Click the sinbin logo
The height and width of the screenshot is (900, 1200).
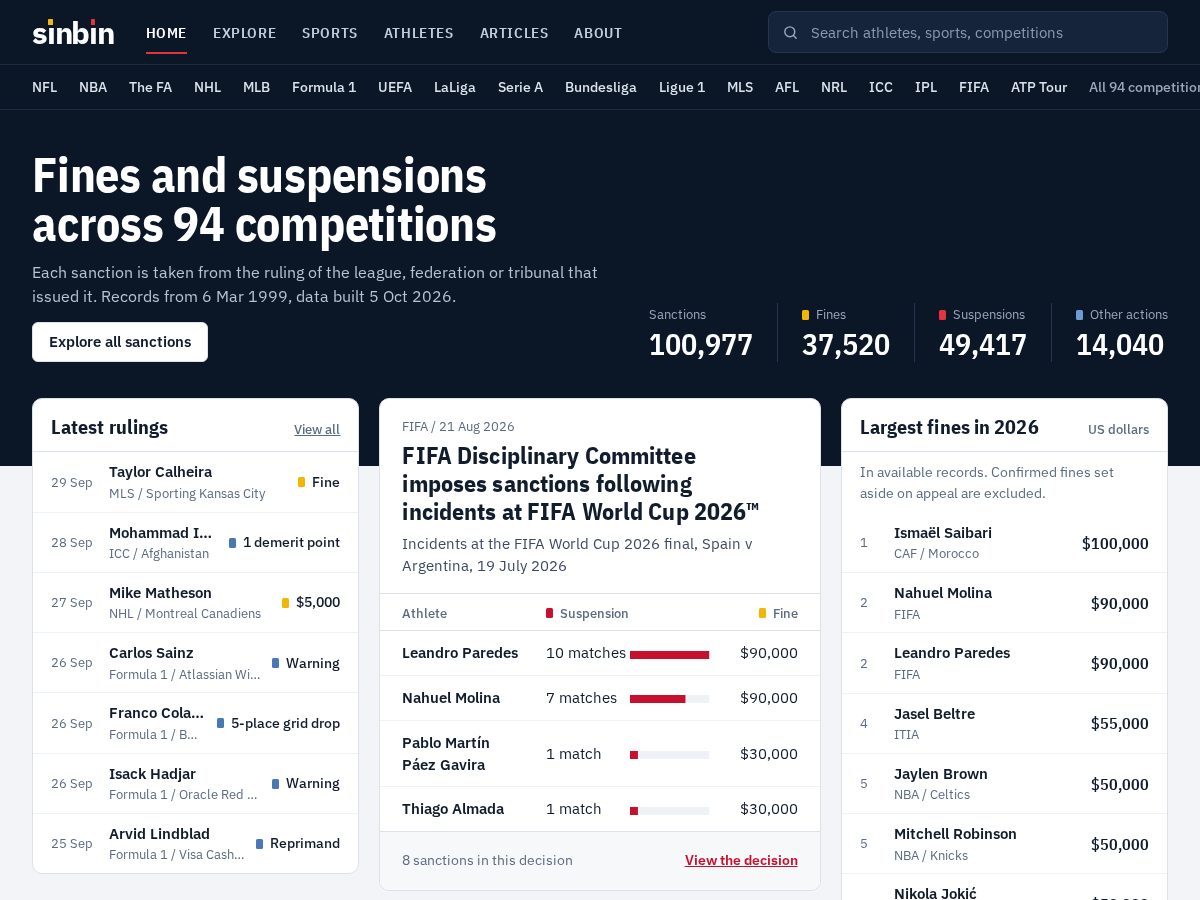[73, 32]
